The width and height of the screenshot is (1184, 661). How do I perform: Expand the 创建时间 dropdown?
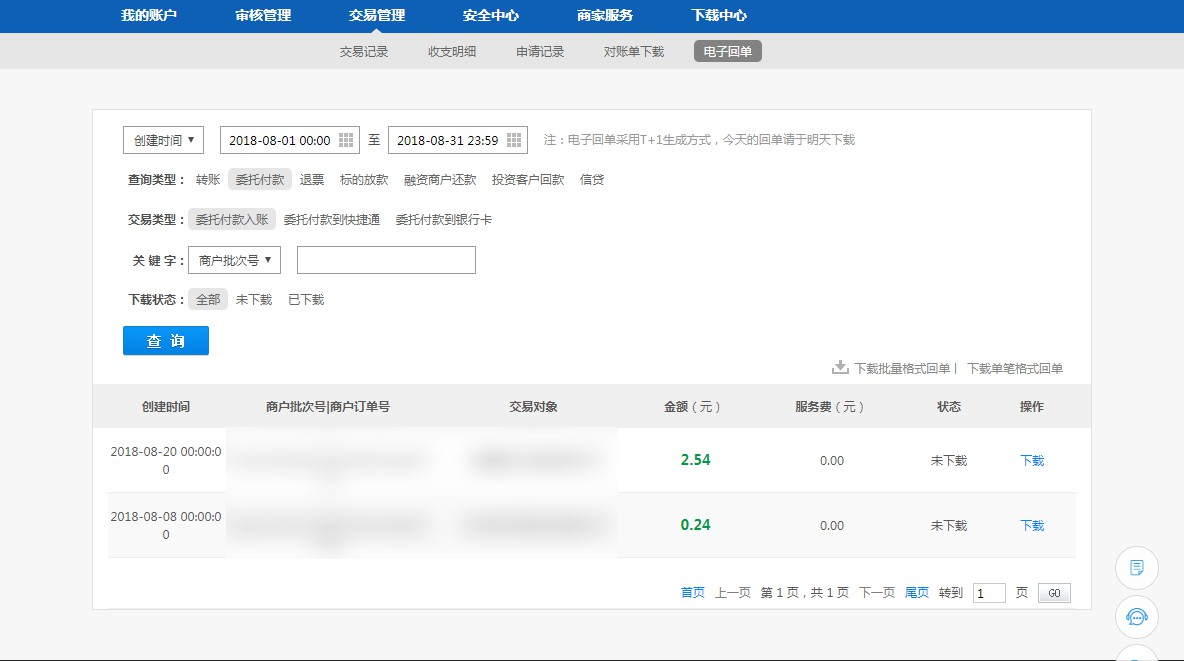[163, 140]
